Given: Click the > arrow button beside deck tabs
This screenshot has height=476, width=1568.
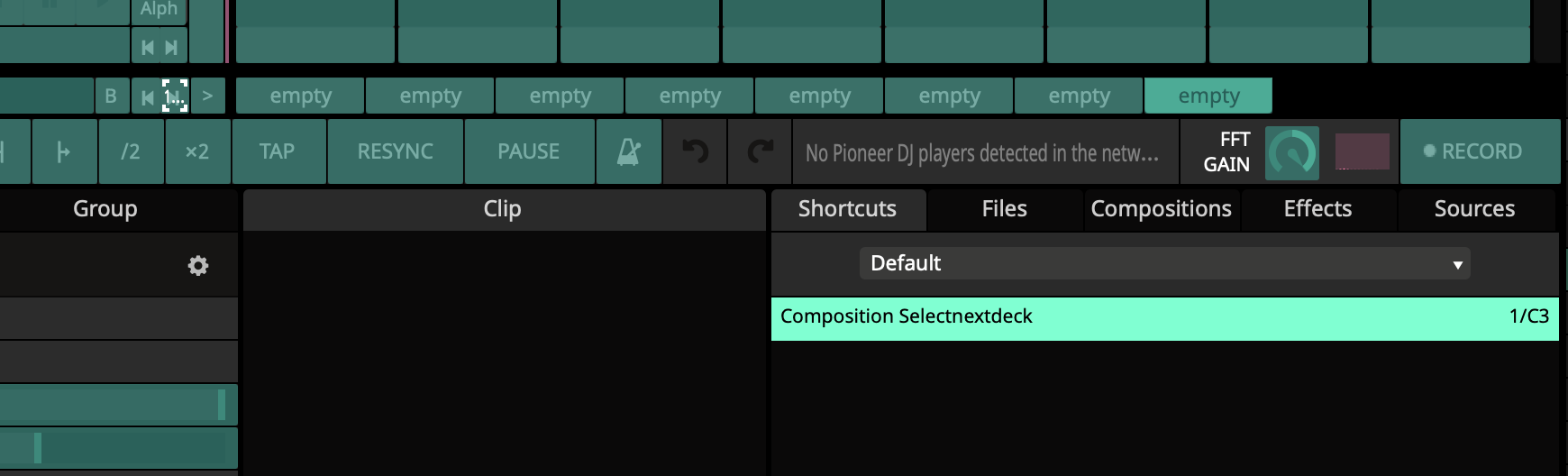Looking at the screenshot, I should 207,96.
